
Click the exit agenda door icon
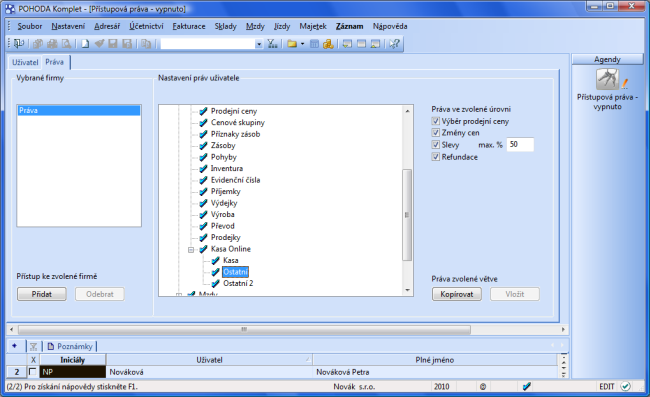[19, 43]
